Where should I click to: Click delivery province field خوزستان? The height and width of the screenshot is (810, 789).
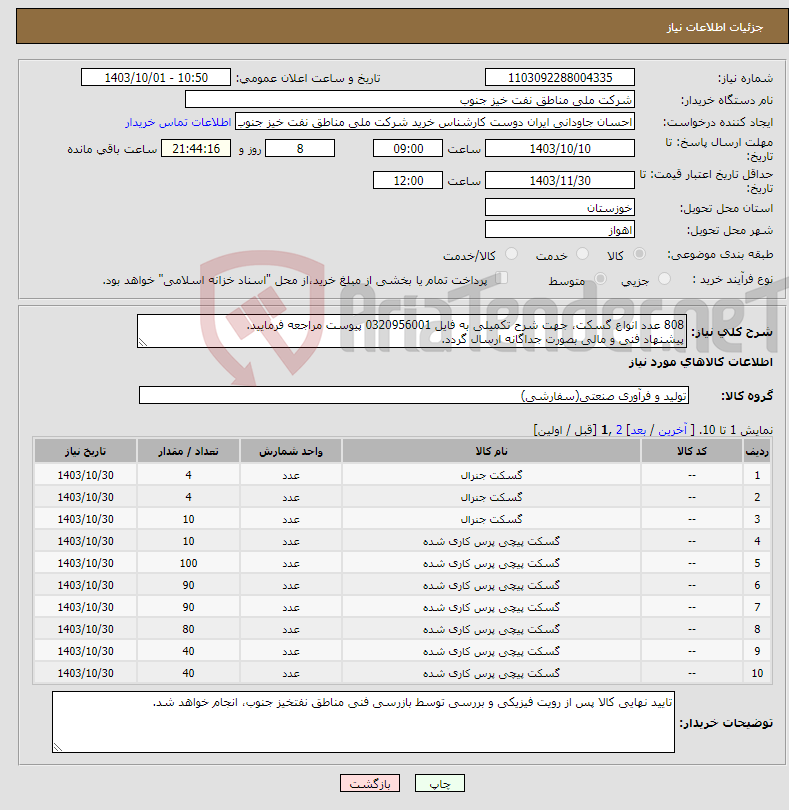click(x=560, y=208)
